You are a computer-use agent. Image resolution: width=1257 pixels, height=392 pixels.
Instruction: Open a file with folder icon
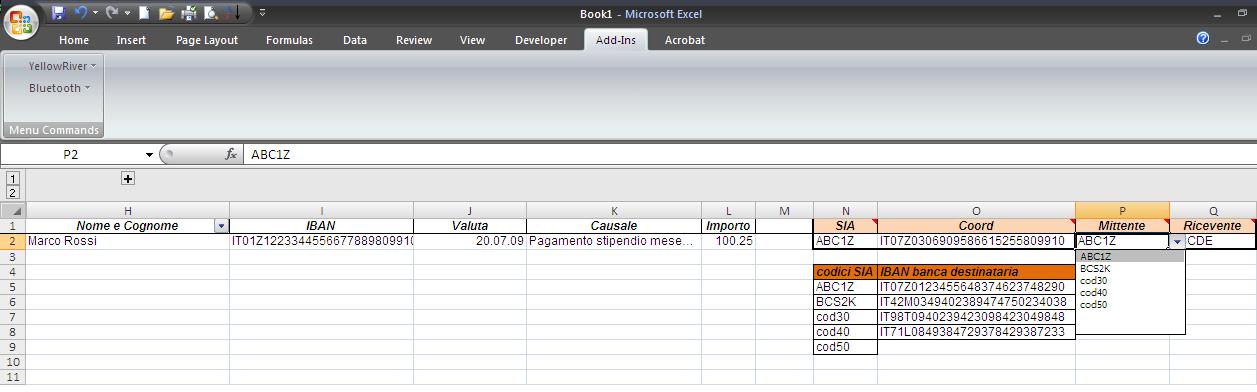point(166,13)
